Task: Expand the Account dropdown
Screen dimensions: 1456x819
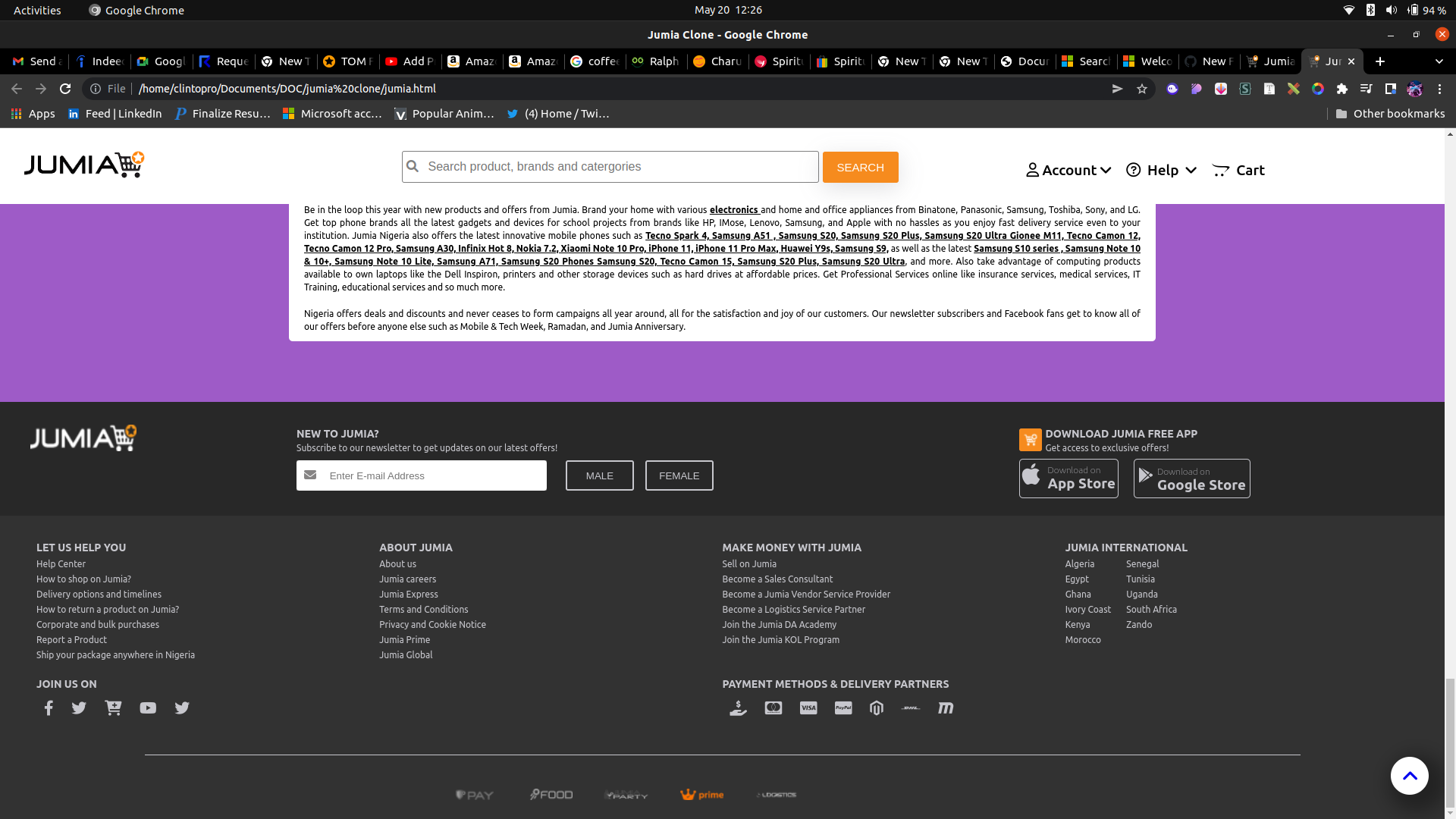Action: pyautogui.click(x=1068, y=170)
